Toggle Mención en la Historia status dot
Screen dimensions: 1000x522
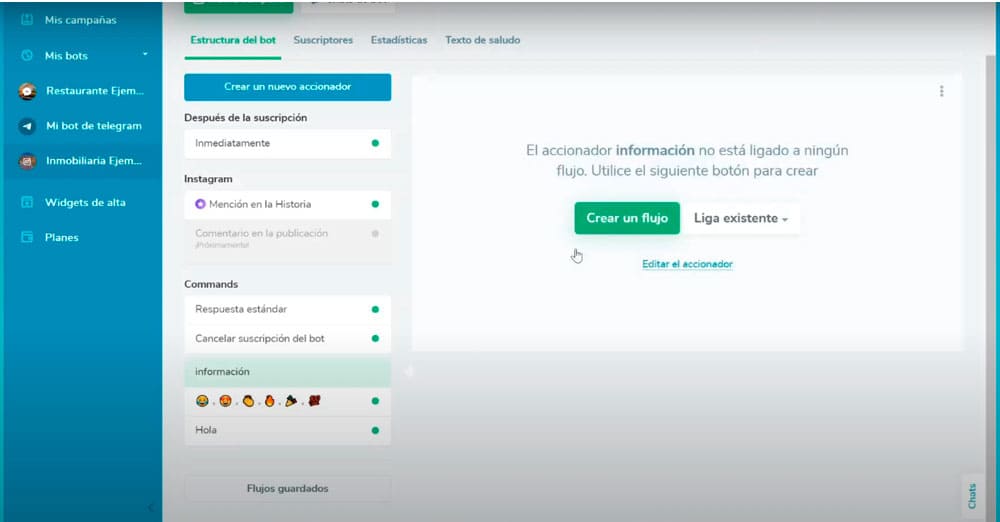[x=375, y=204]
